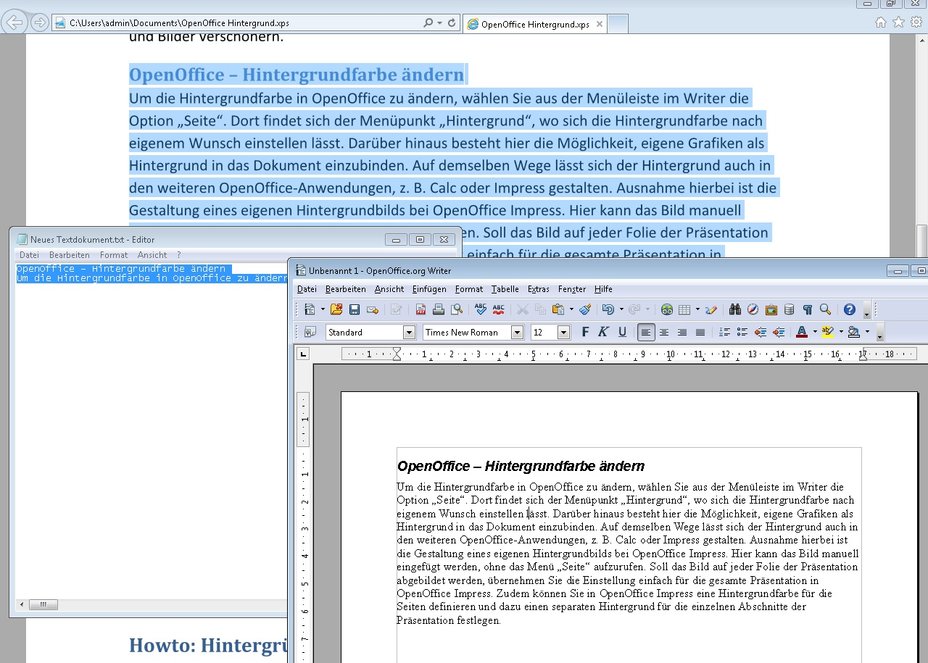928x663 pixels.
Task: Open a file with the Open icon
Action: (336, 309)
